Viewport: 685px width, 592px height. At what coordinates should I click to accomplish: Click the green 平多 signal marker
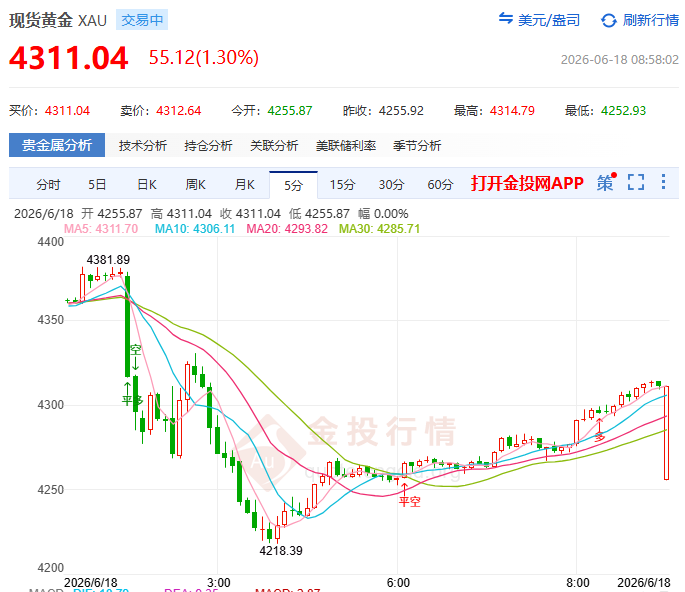click(132, 400)
